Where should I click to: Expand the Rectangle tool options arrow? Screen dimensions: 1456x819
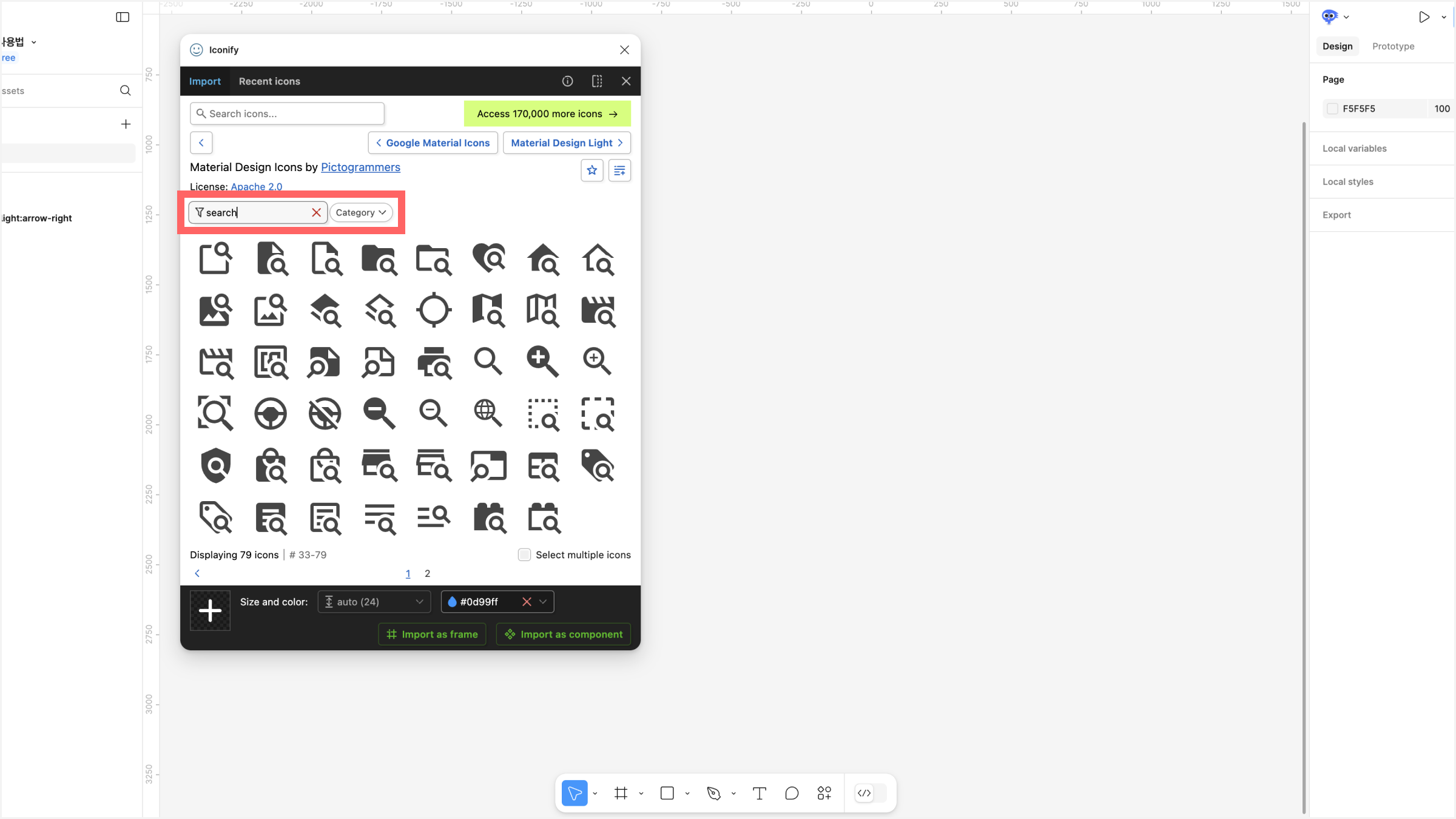(687, 794)
